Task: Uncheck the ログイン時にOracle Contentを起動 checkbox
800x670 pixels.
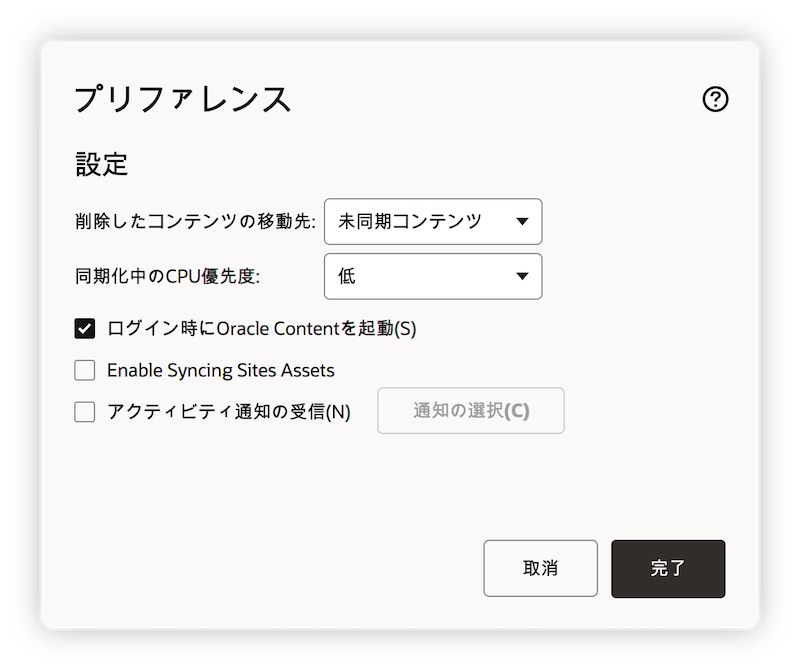Action: pos(85,328)
